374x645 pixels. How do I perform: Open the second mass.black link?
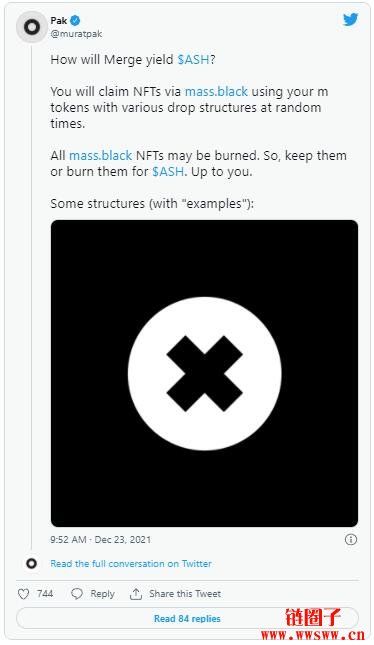(100, 155)
